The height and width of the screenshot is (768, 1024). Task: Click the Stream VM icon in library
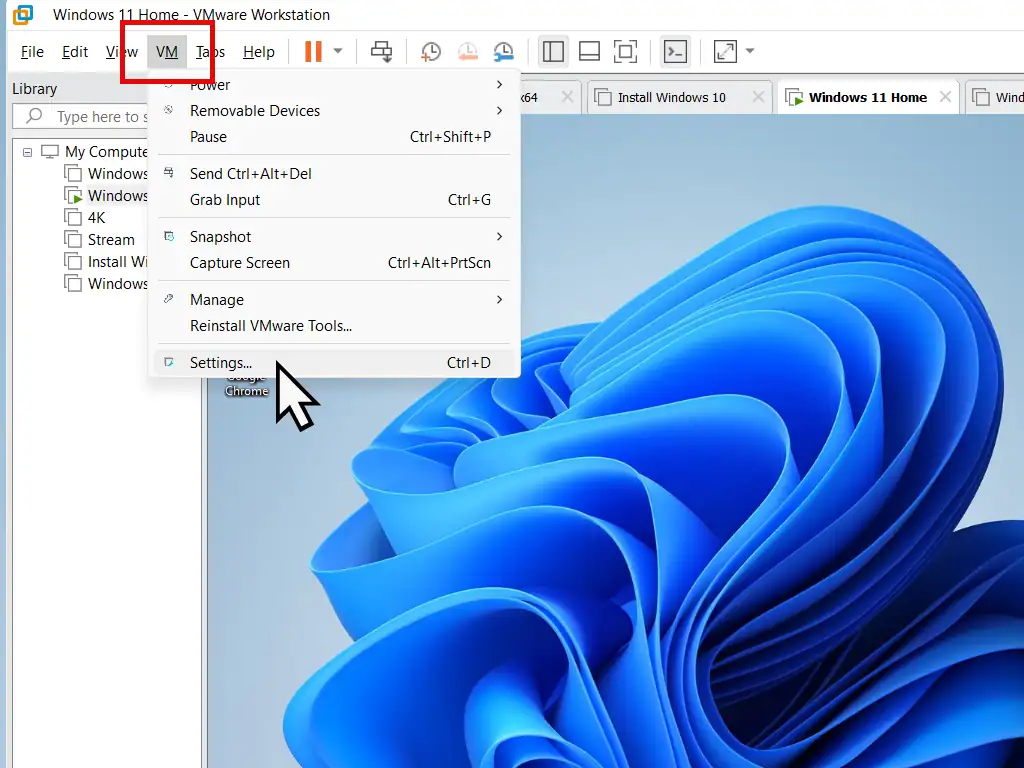pos(73,239)
